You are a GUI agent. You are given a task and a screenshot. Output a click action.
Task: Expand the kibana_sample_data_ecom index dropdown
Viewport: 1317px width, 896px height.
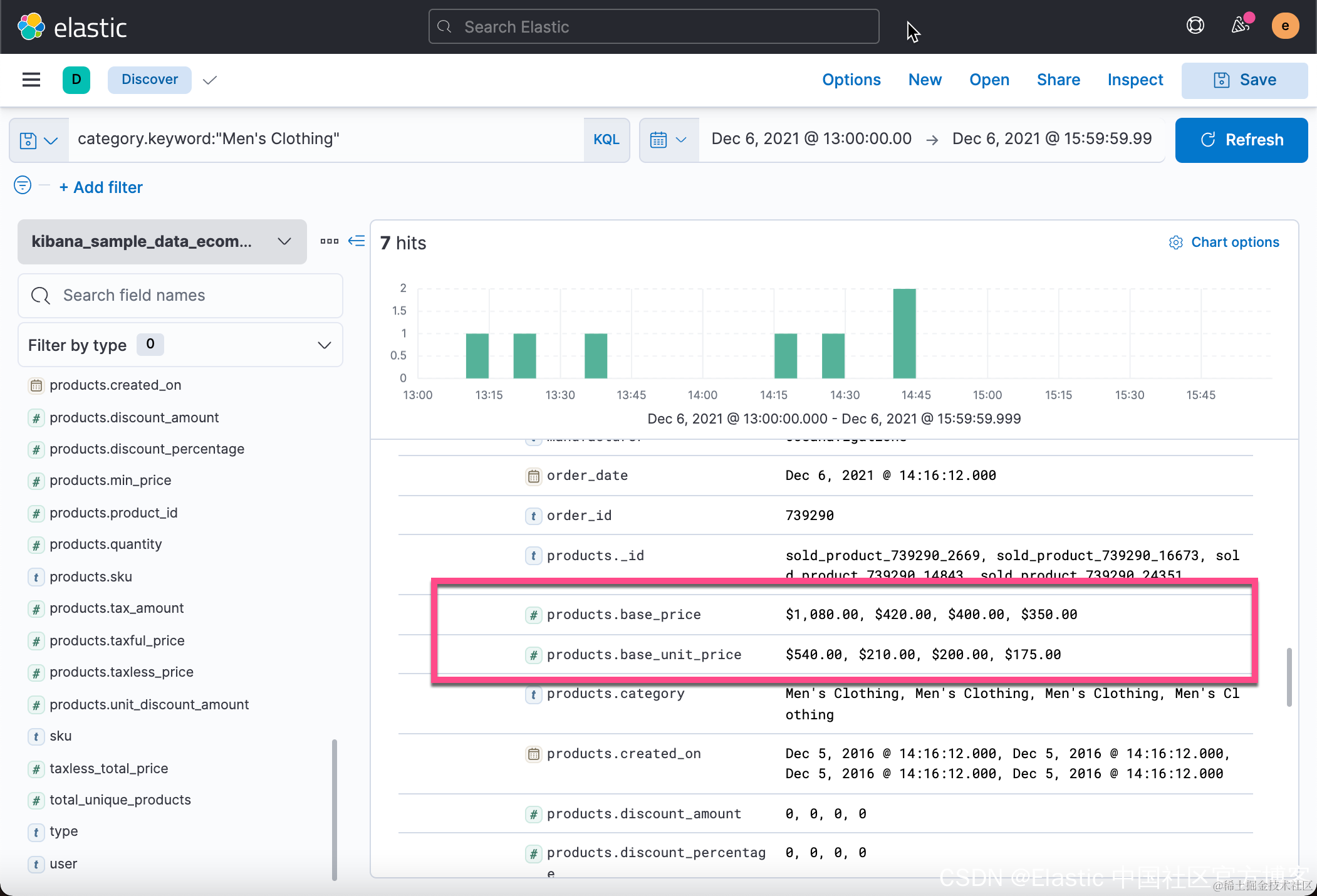(x=162, y=241)
